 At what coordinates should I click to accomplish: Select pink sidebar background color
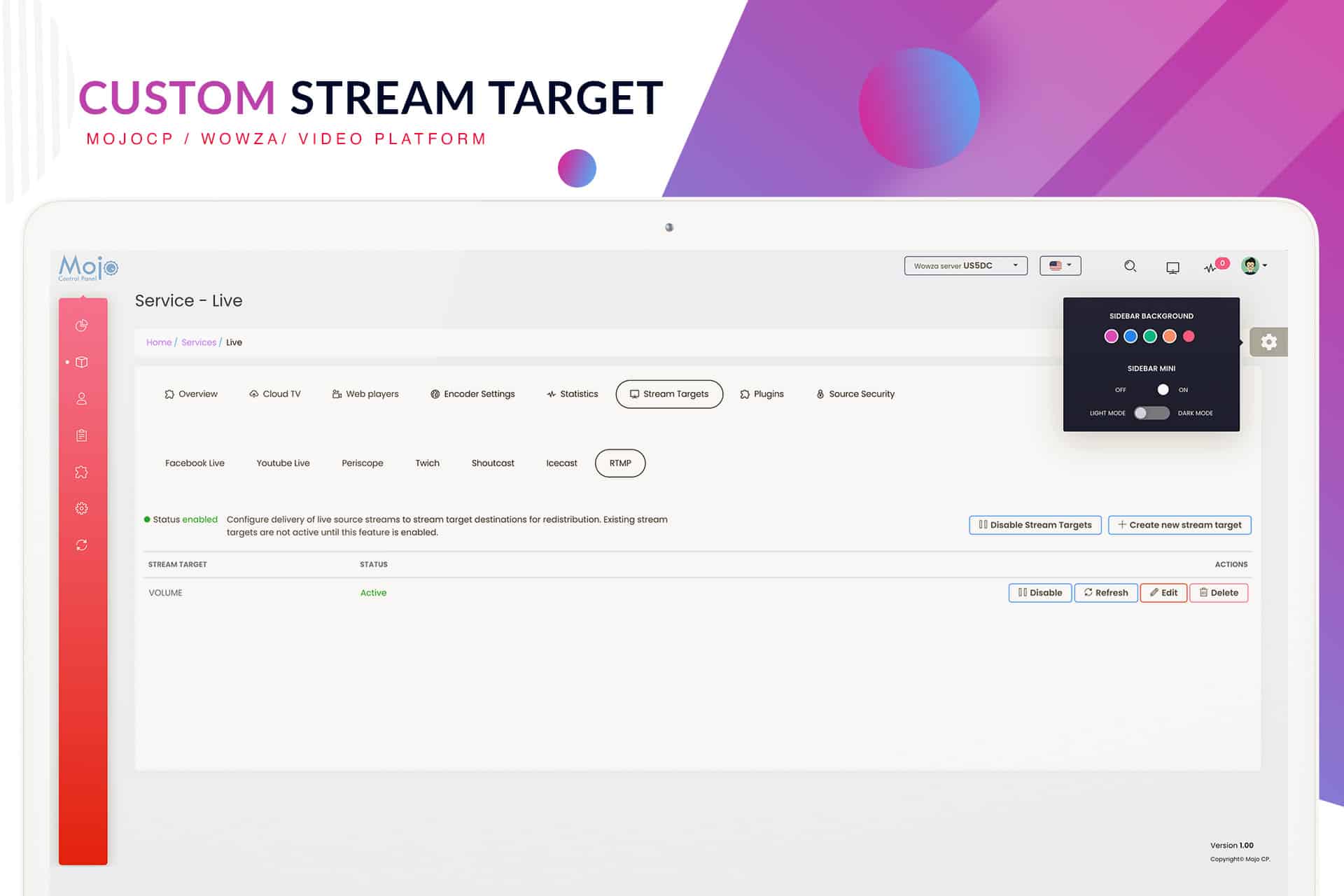tap(1111, 337)
